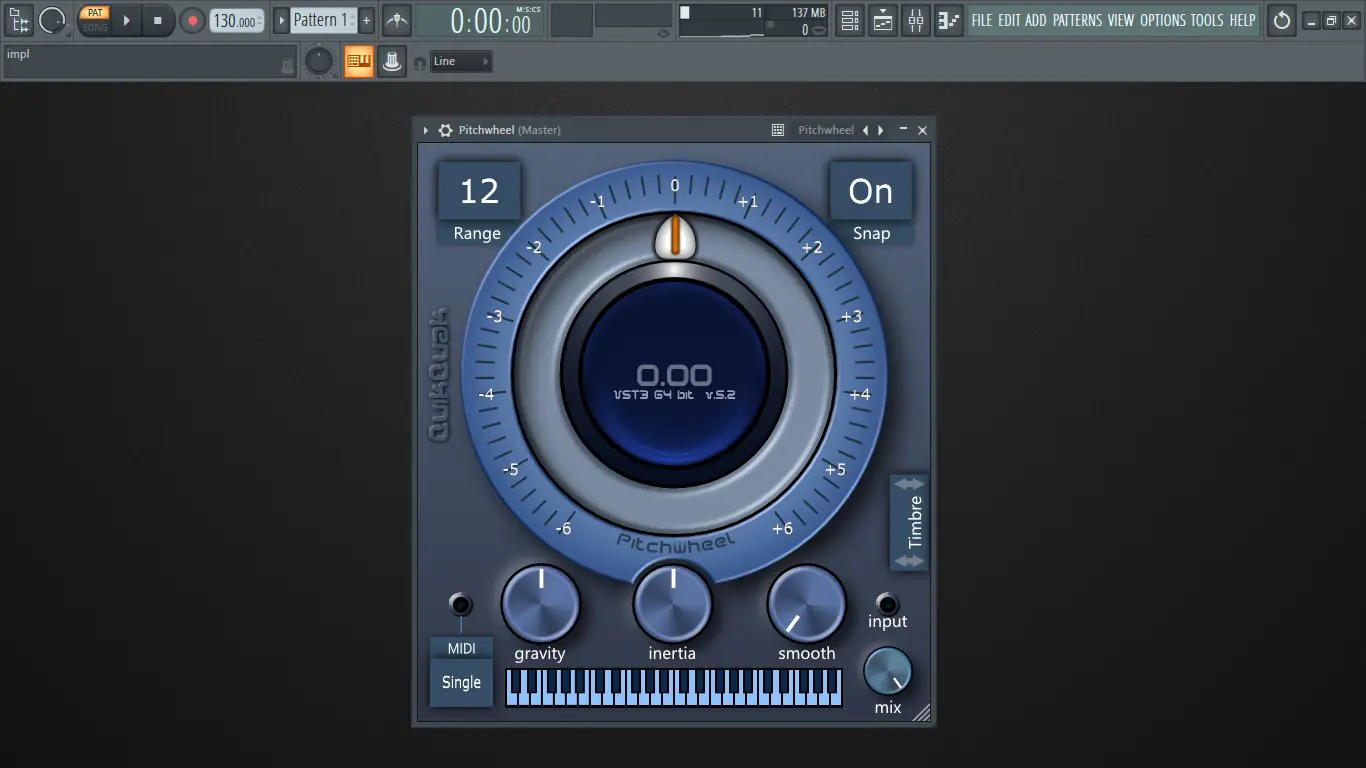The height and width of the screenshot is (768, 1366).
Task: Toggle the MIDI button in the plugin
Action: 461,648
